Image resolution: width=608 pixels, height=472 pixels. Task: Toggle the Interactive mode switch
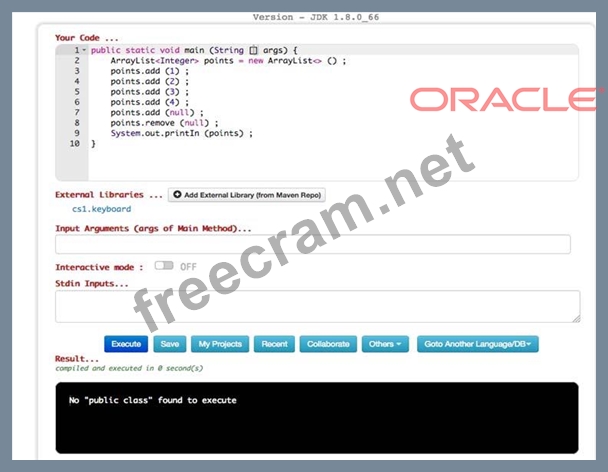163,267
